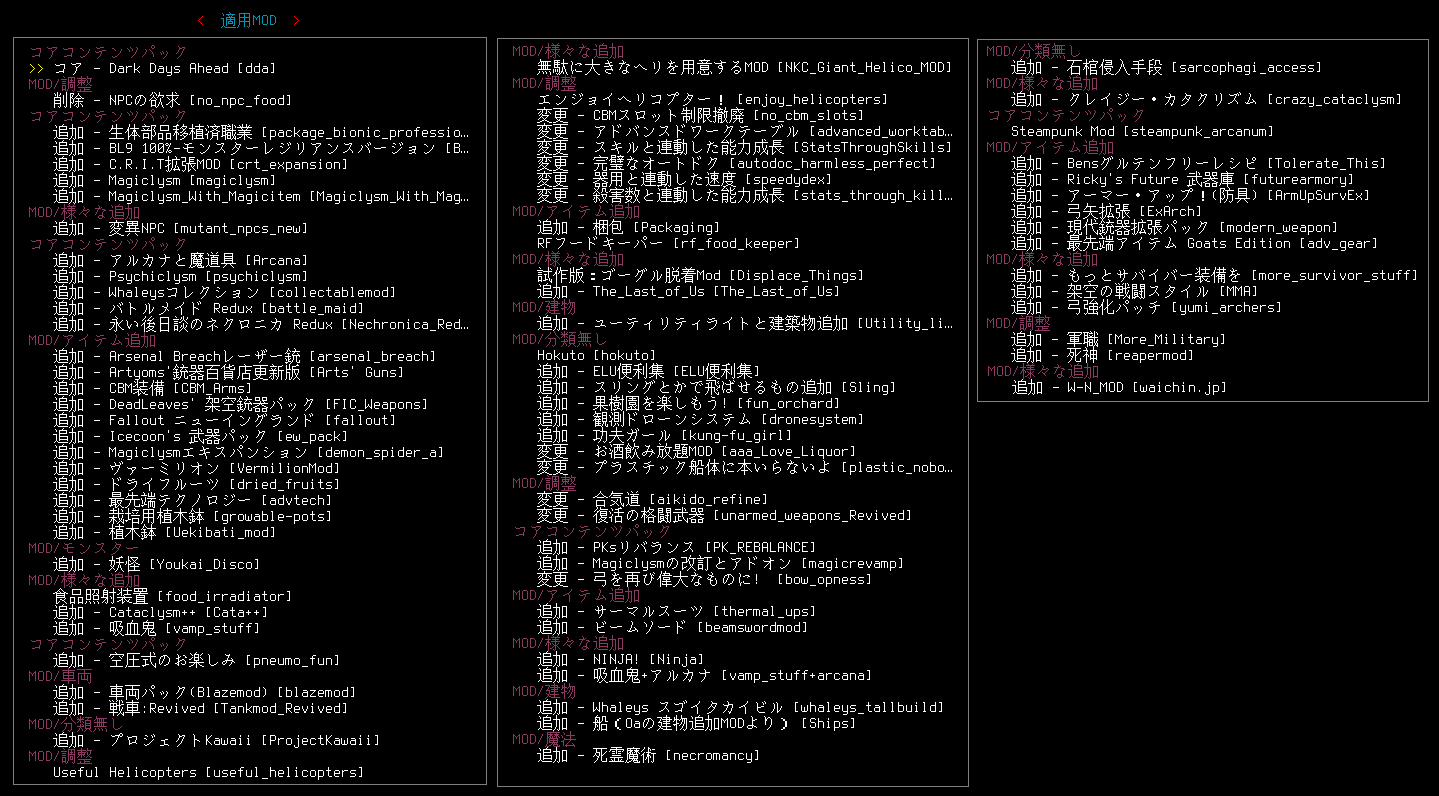The image size is (1439, 796).
Task: Select Useful Helicopters [useful_helicopters]
Action: (x=208, y=773)
